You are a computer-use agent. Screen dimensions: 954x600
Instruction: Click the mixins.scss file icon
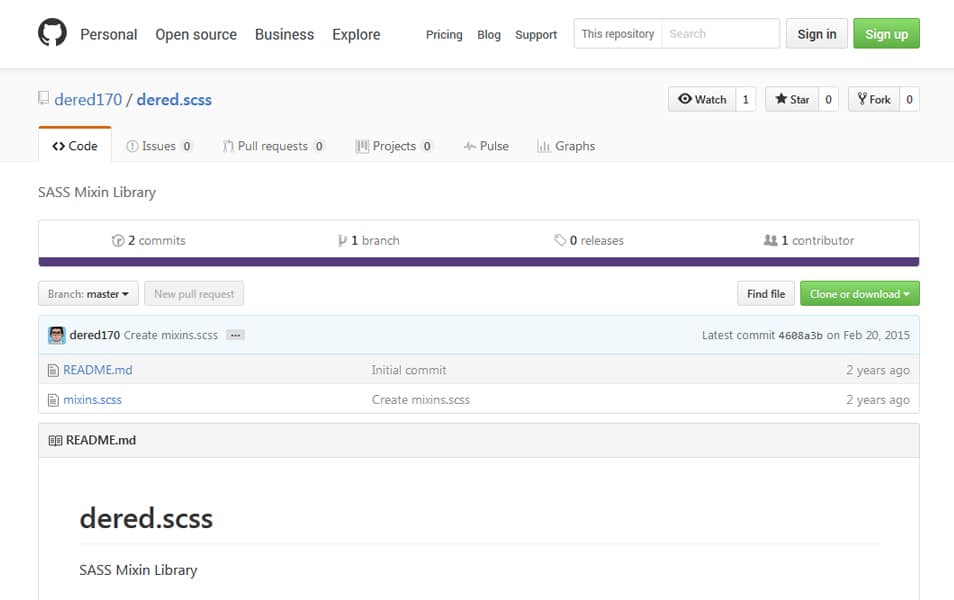54,400
